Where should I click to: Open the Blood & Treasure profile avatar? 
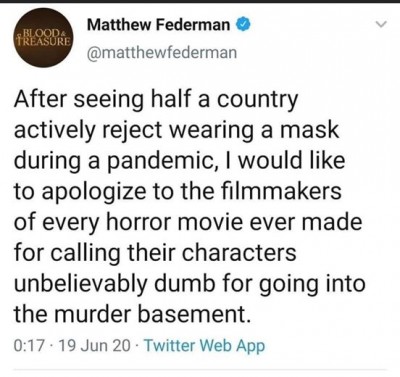44,38
